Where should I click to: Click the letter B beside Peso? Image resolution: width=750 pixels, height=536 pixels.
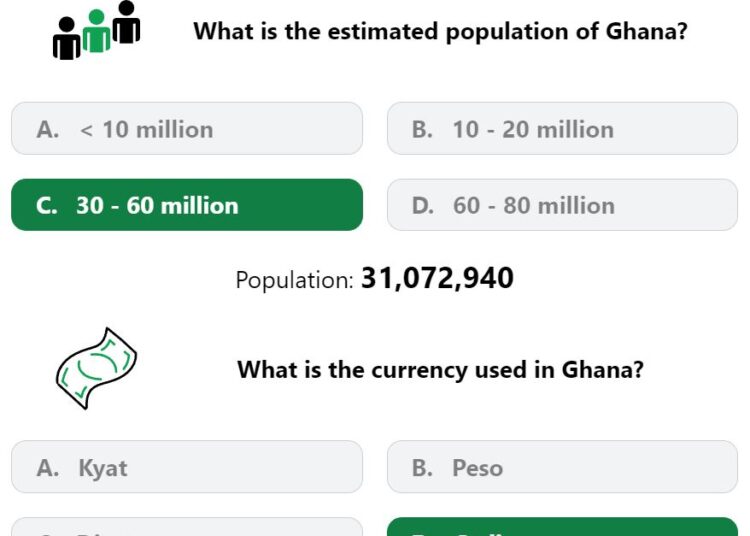[421, 468]
